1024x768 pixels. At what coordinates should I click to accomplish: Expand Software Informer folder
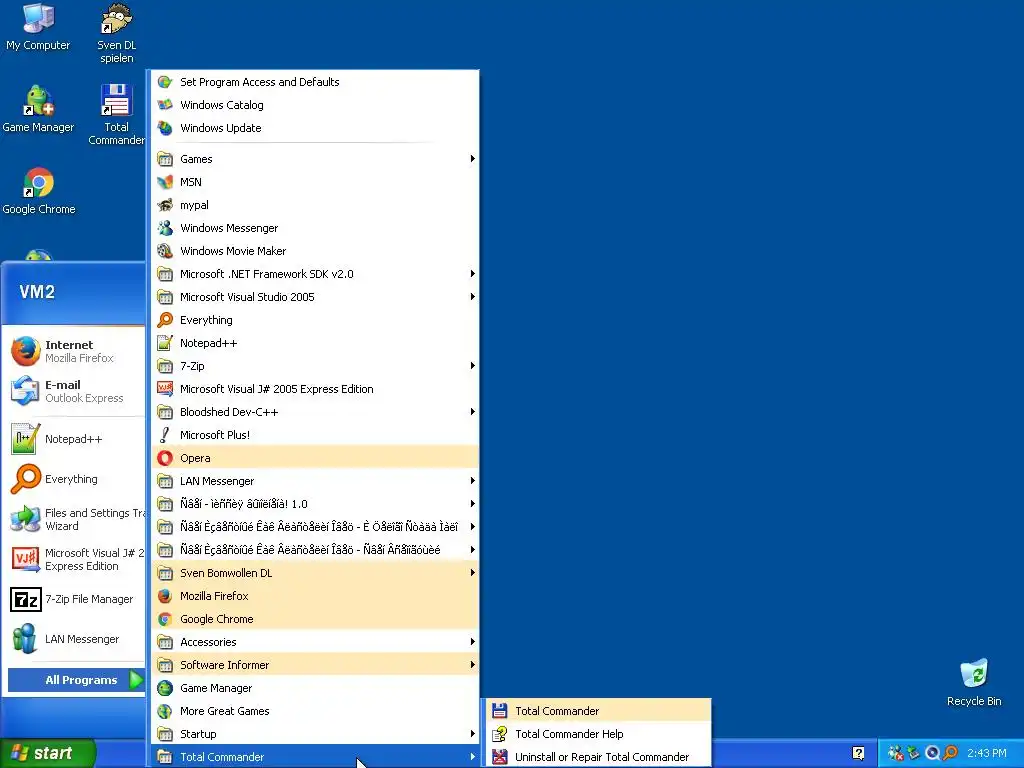[315, 665]
